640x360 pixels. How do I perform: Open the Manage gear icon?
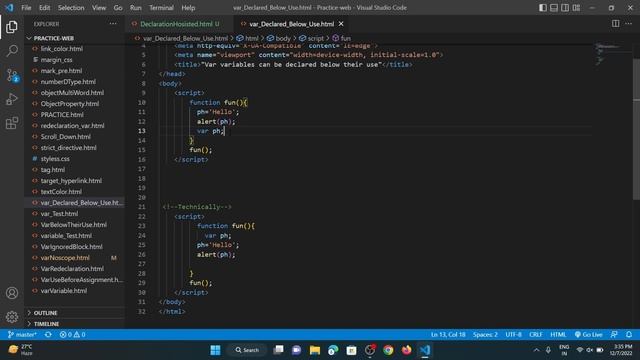tap(12, 316)
